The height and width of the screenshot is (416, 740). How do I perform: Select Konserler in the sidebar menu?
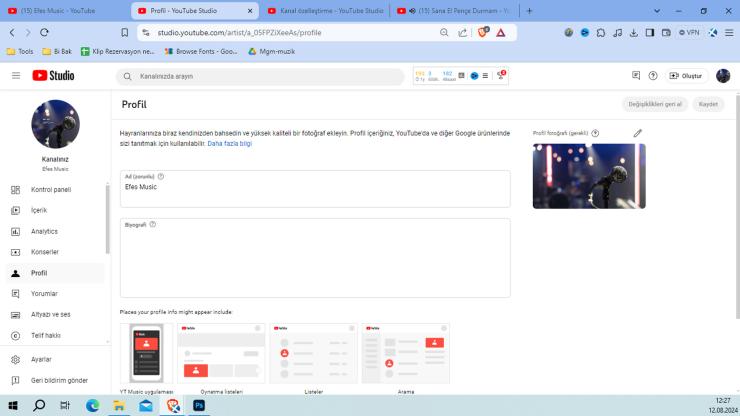[44, 252]
